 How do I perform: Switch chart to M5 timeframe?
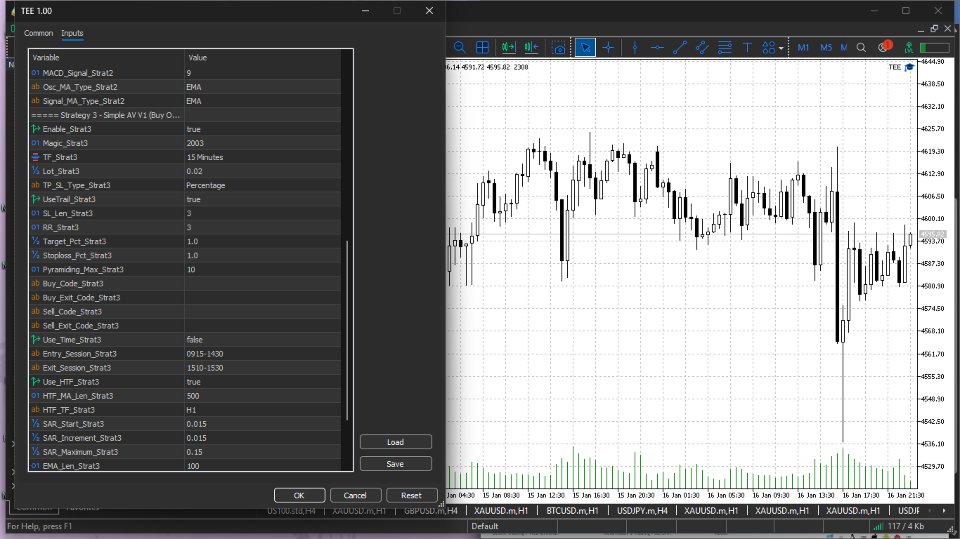[826, 48]
